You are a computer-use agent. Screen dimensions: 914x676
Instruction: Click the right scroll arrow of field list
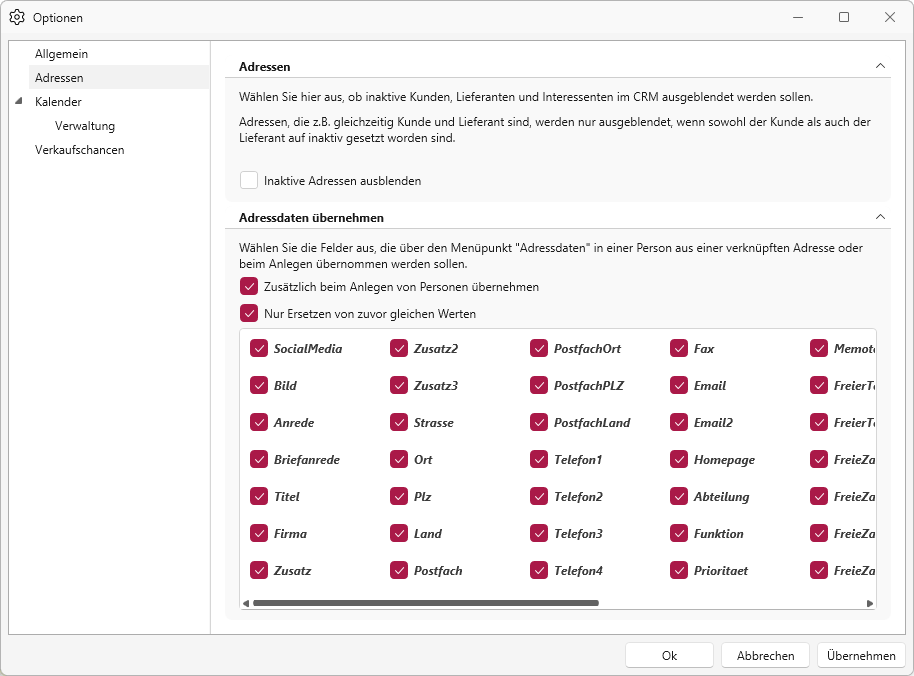coord(870,603)
